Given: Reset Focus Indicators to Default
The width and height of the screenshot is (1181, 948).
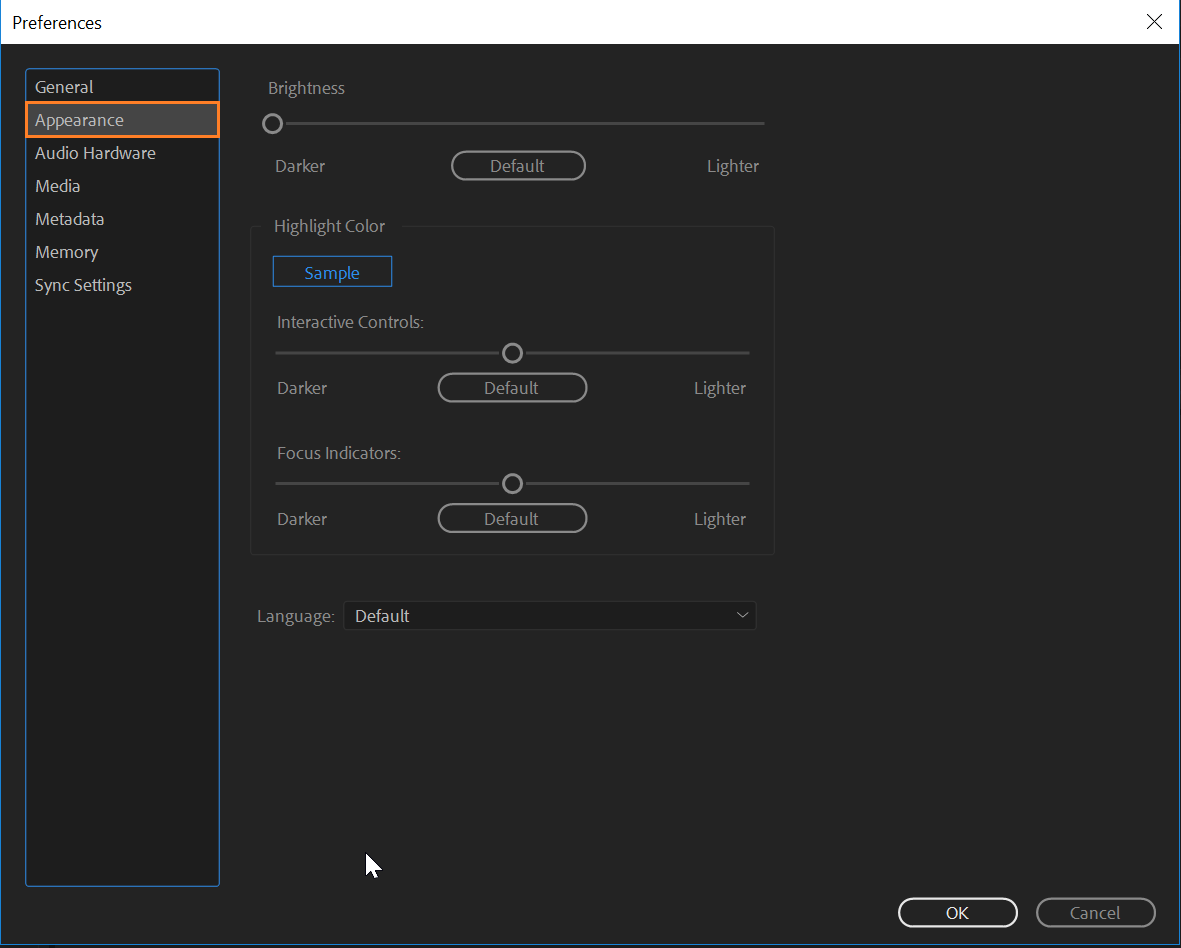Looking at the screenshot, I should pyautogui.click(x=512, y=518).
